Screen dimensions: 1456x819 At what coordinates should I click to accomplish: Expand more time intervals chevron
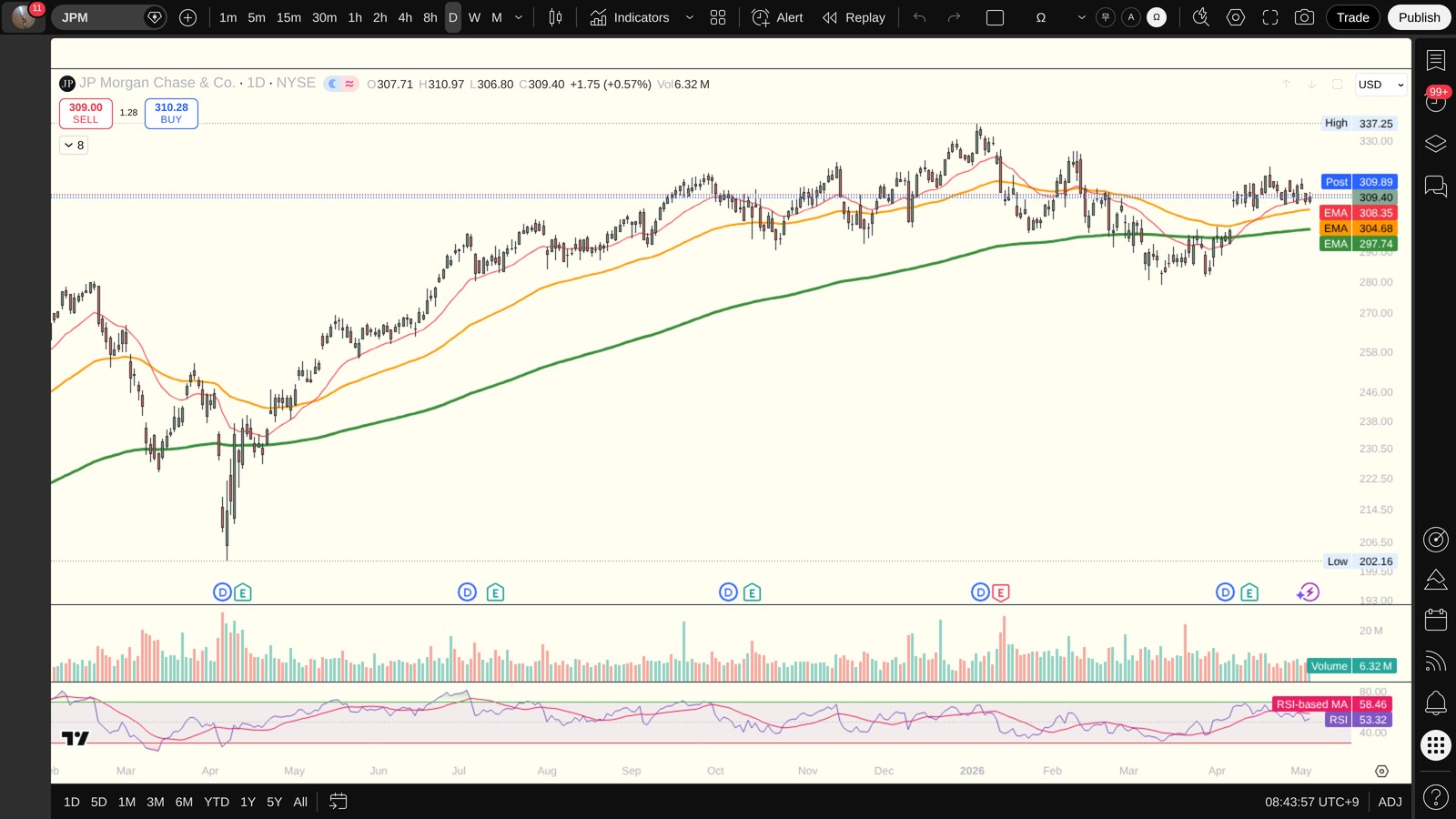click(519, 17)
